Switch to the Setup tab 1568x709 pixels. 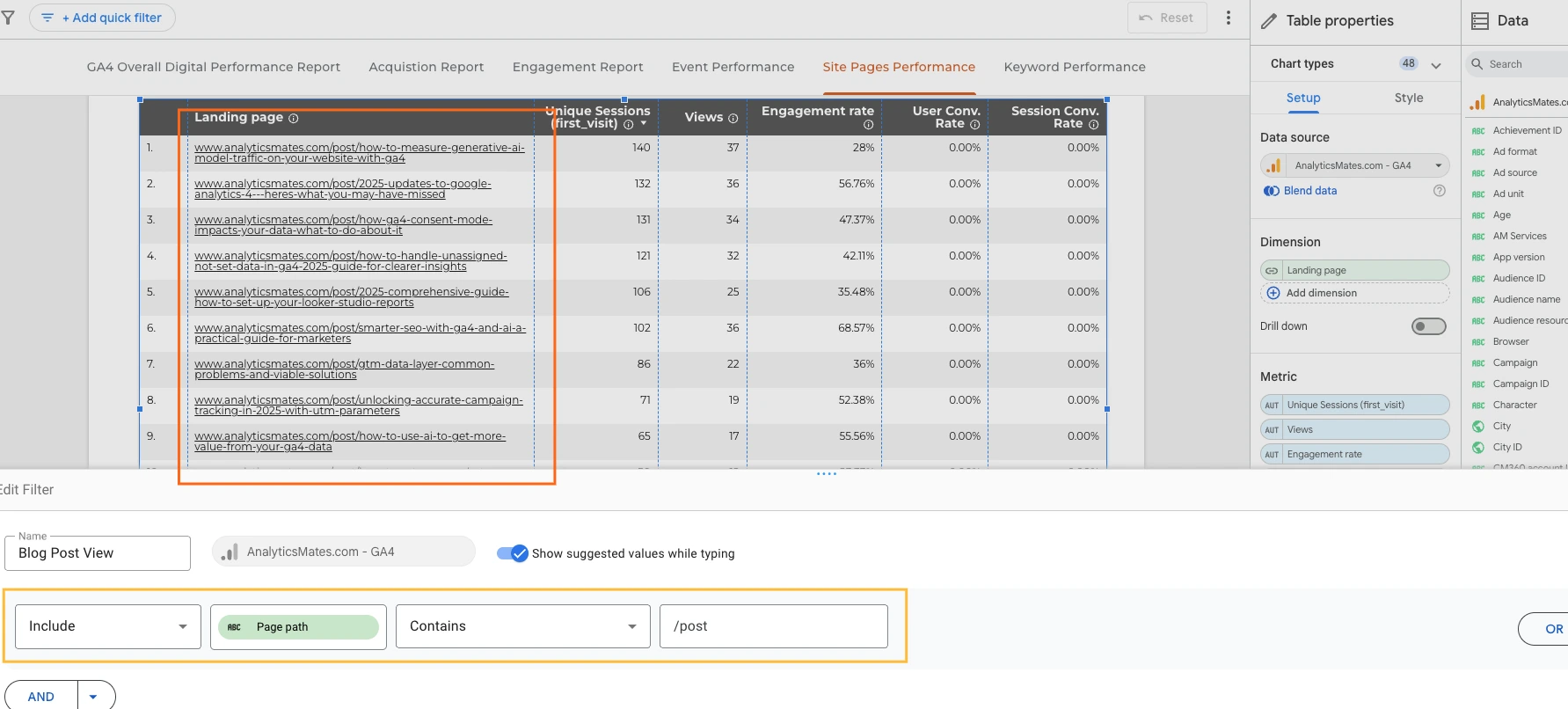pos(1303,98)
